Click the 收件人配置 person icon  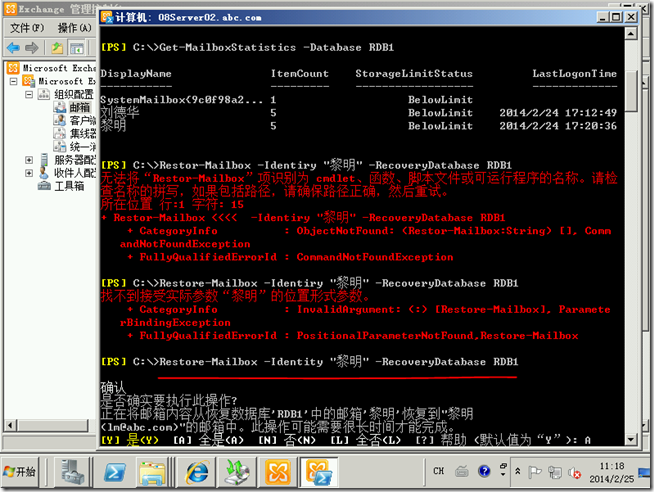click(x=44, y=173)
